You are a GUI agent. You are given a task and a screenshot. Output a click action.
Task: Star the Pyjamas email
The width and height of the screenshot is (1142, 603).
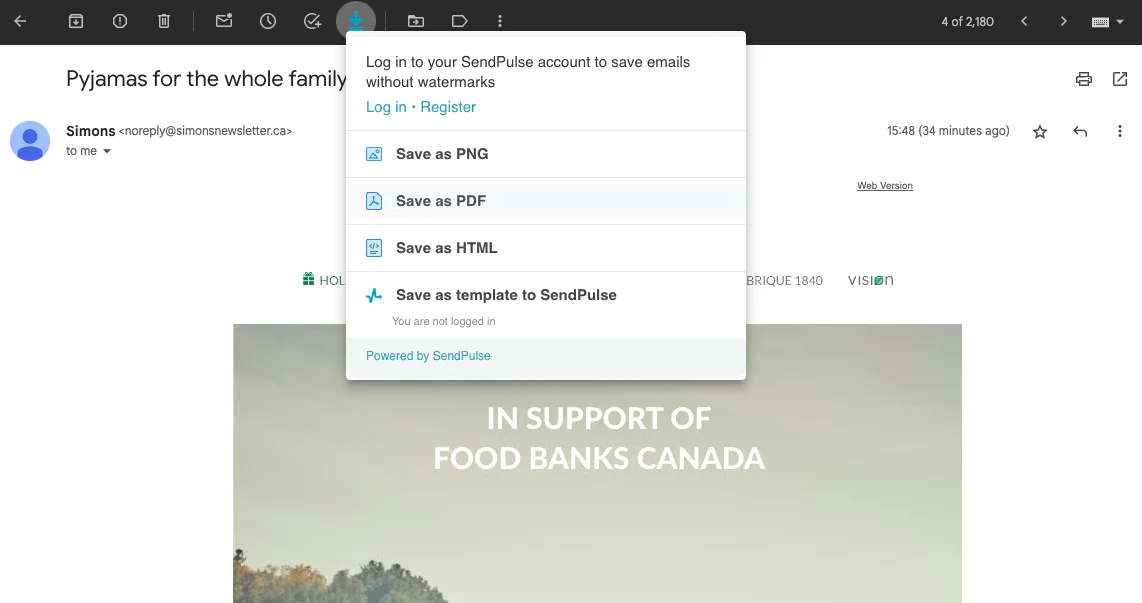[1040, 131]
